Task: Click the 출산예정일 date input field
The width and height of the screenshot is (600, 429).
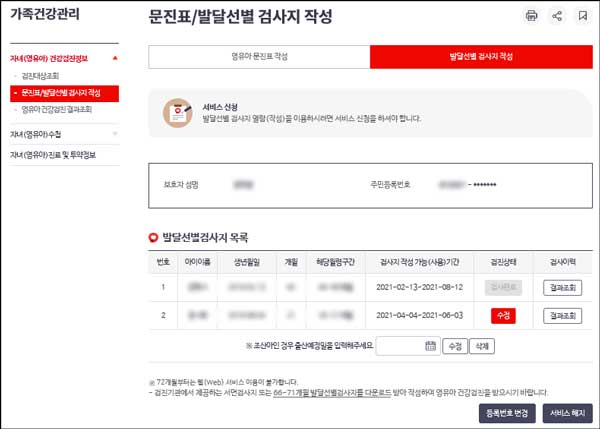Action: click(x=408, y=346)
